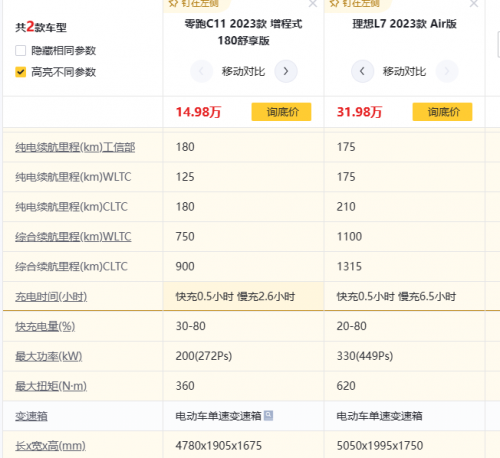Click the 31.98万 price
This screenshot has height=458, width=500.
click(359, 112)
